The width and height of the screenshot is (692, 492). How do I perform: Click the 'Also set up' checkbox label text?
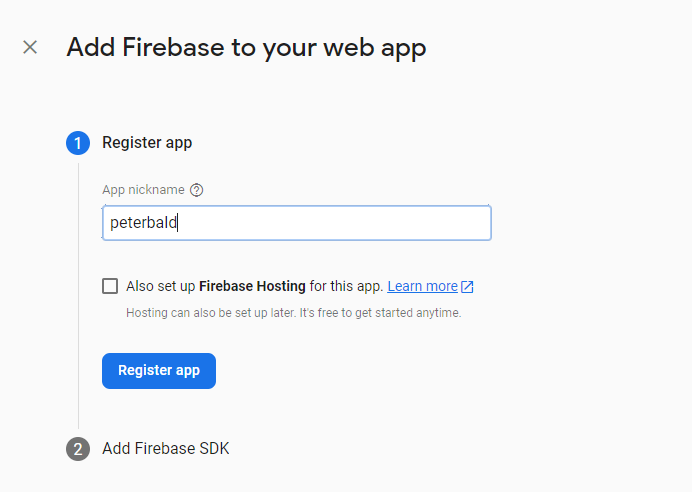(x=161, y=286)
